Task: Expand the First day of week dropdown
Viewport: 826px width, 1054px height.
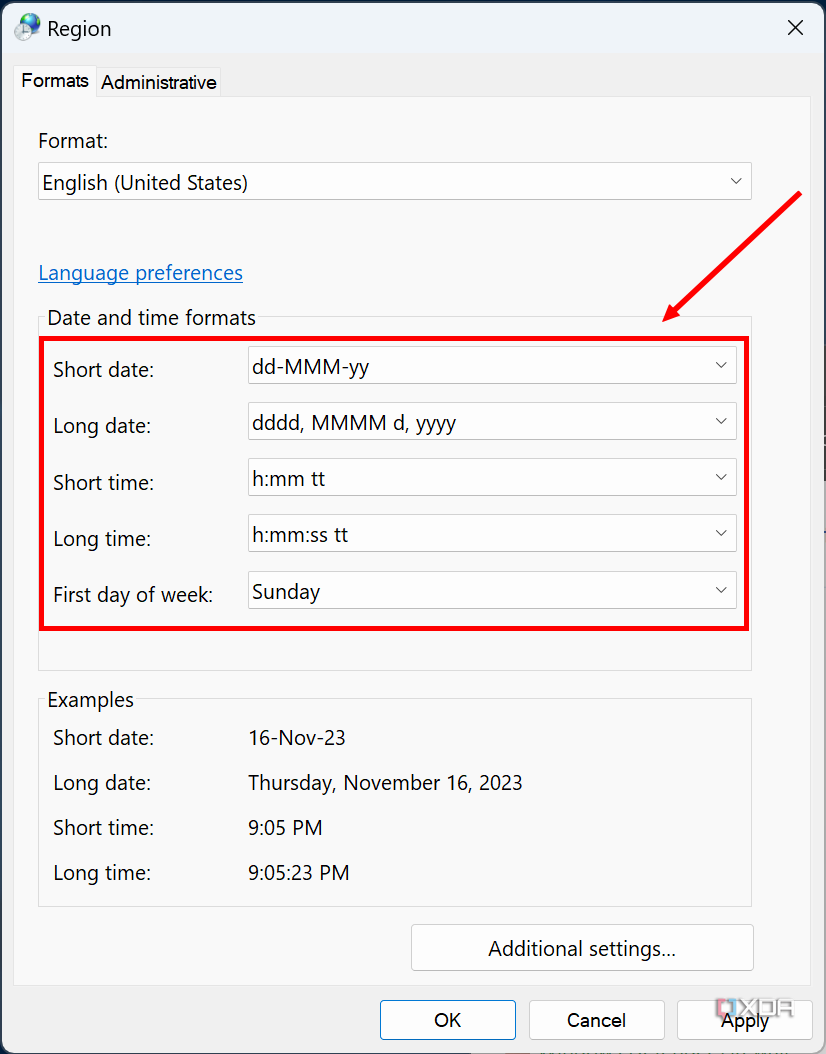Action: 492,591
